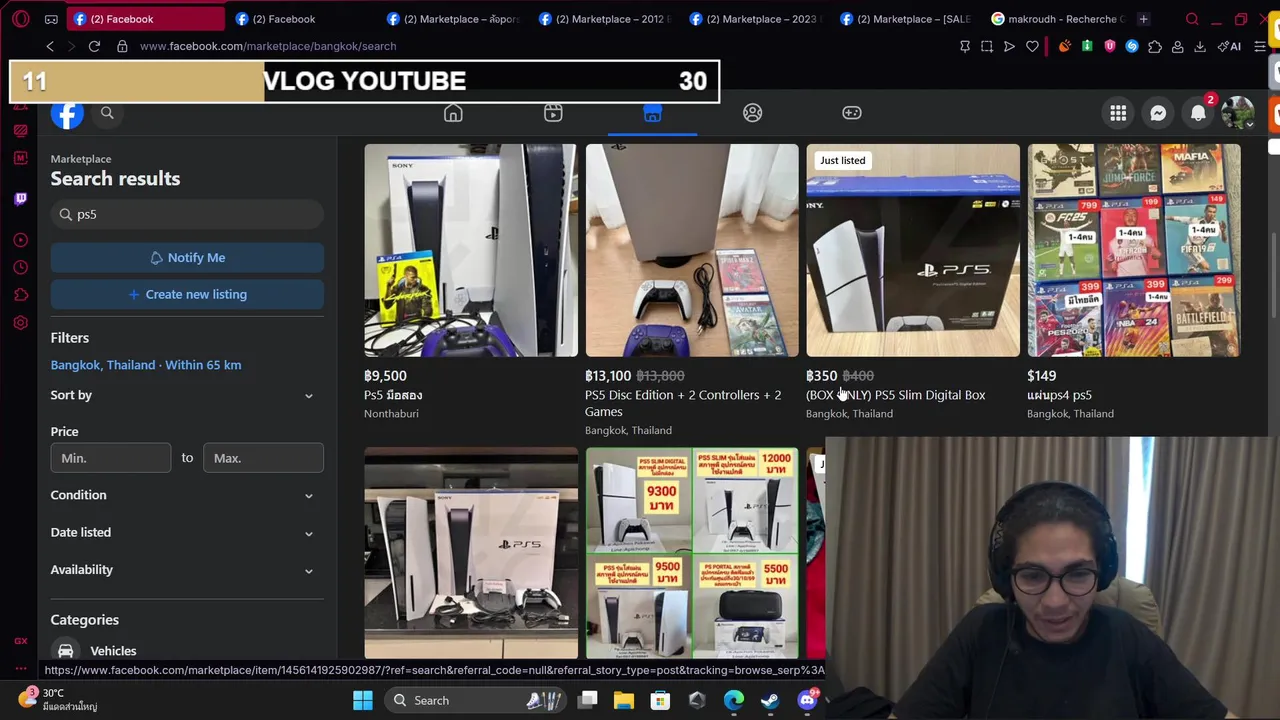This screenshot has width=1280, height=720.
Task: Open the PS5 Slim price collage thumbnail
Action: pyautogui.click(x=692, y=553)
